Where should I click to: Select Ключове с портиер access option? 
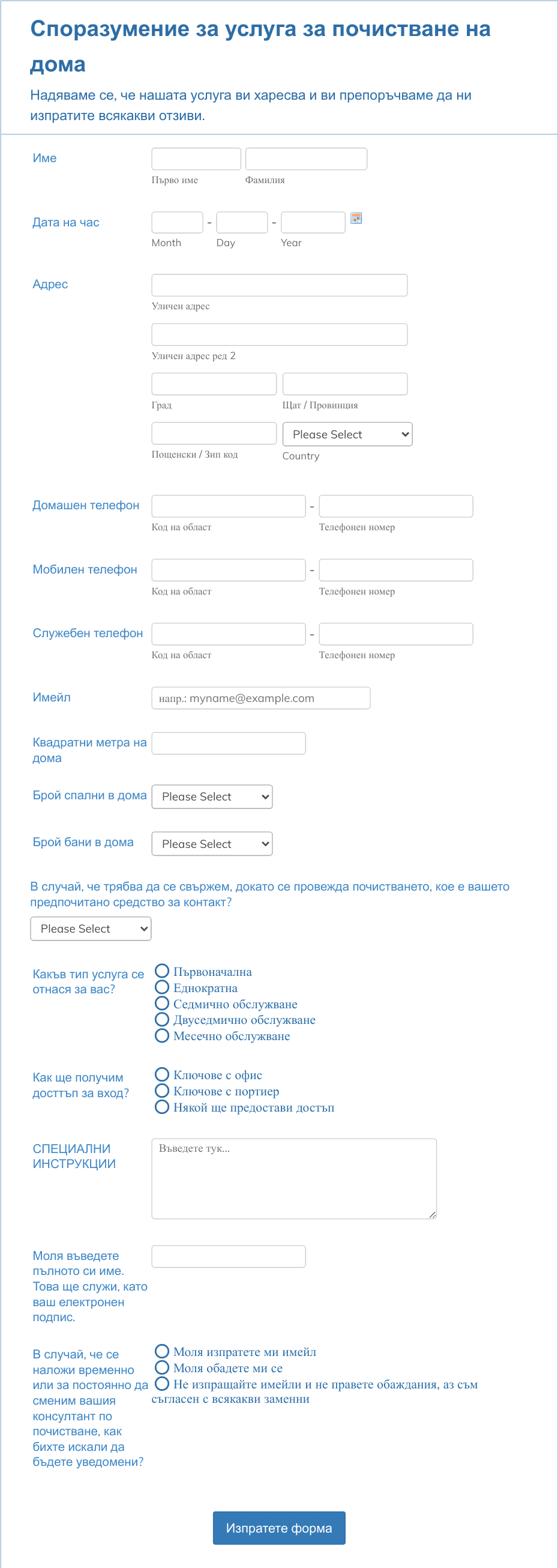(x=161, y=1090)
